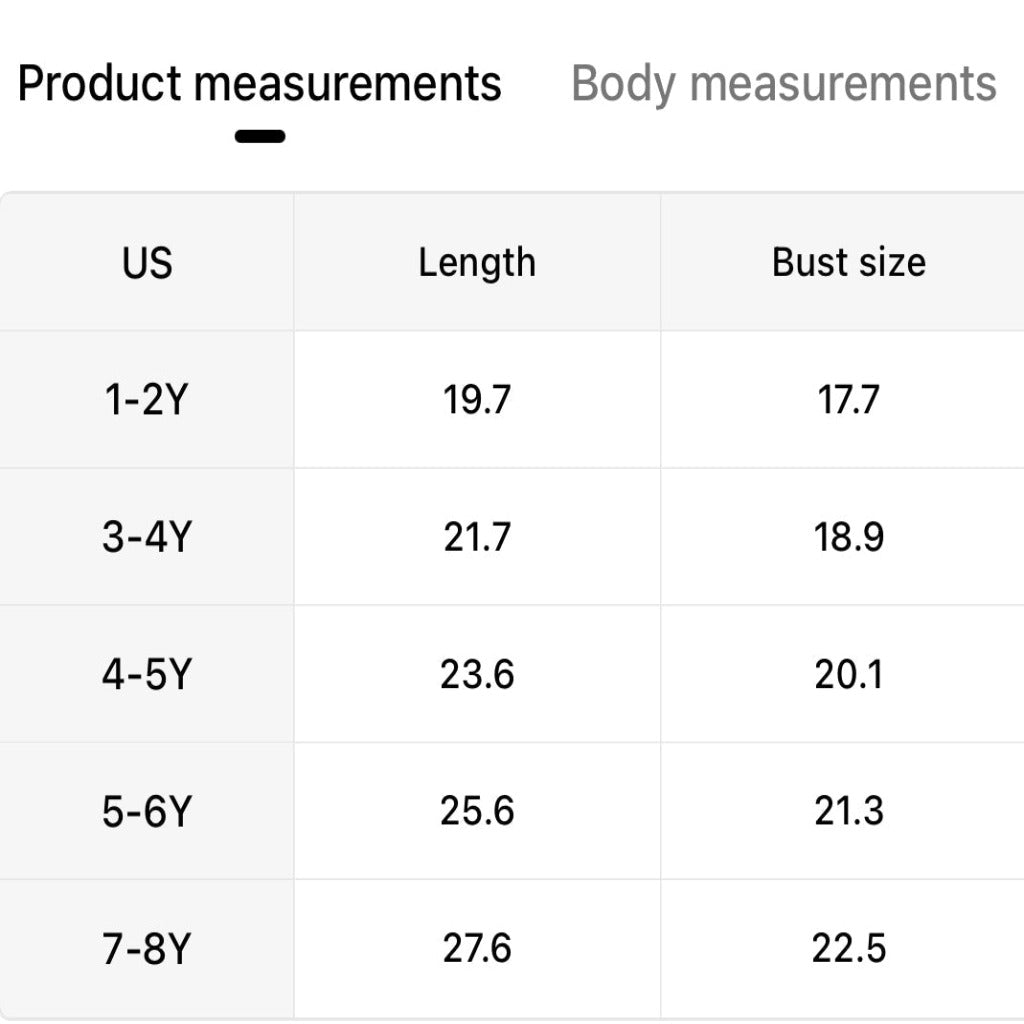Click the 23.6 length value
Screen dimensions: 1024x1024
pos(477,675)
